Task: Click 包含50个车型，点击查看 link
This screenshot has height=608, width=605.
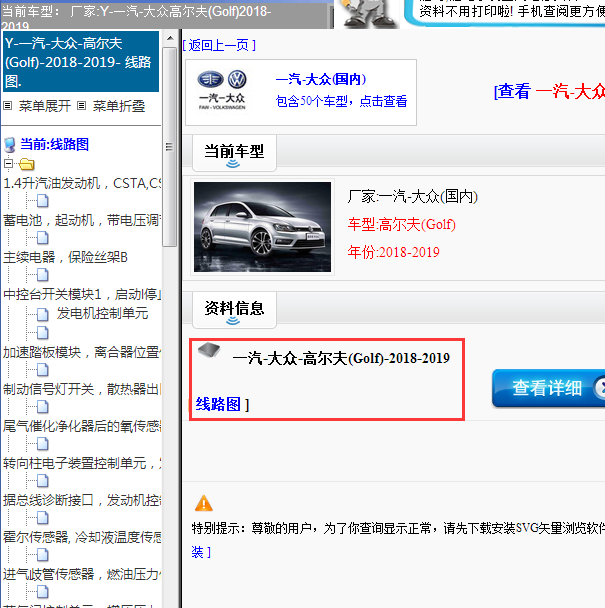Action: pyautogui.click(x=341, y=101)
